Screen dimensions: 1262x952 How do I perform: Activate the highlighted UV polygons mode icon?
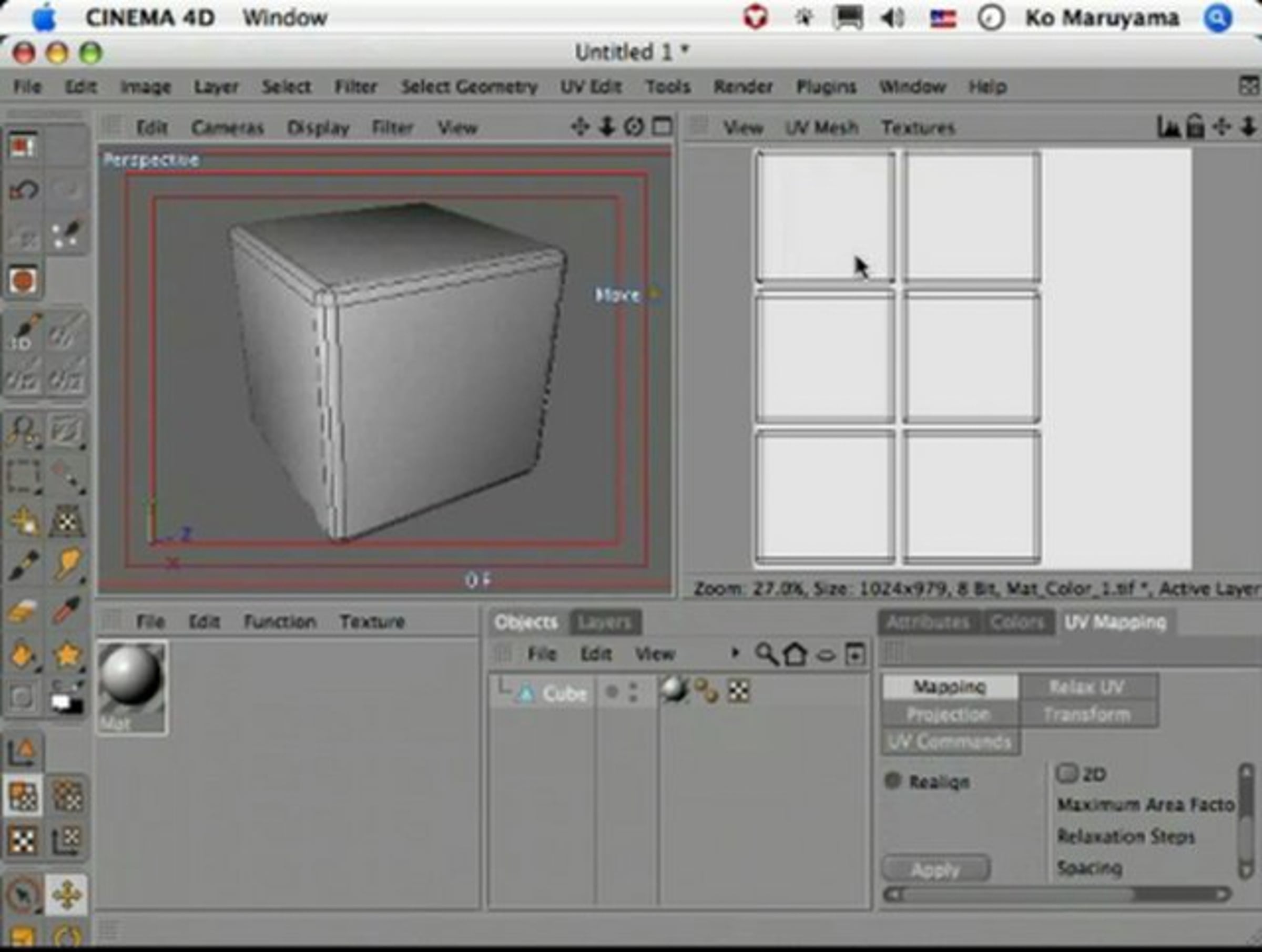tap(23, 796)
